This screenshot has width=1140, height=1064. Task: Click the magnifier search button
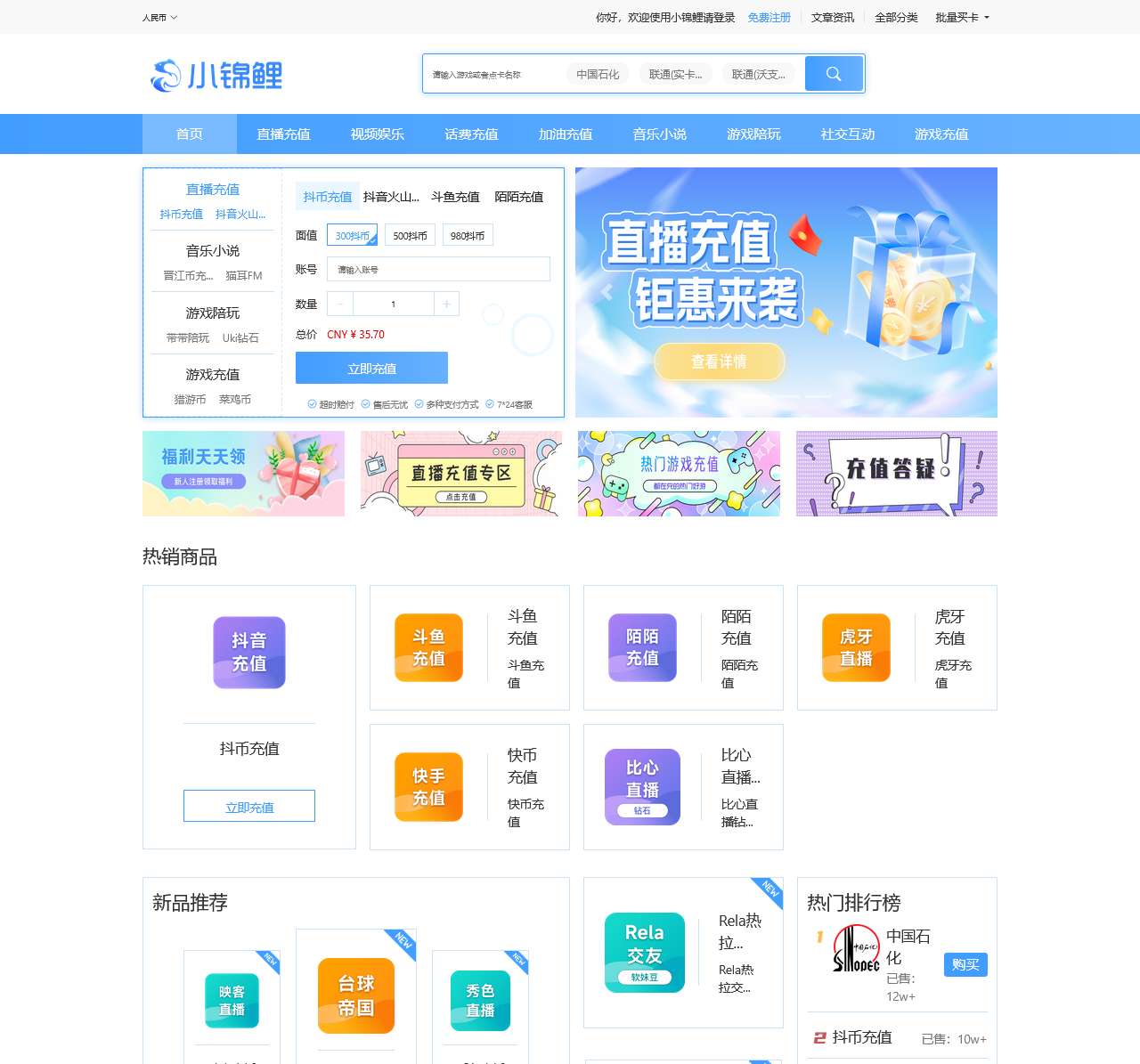pos(834,74)
